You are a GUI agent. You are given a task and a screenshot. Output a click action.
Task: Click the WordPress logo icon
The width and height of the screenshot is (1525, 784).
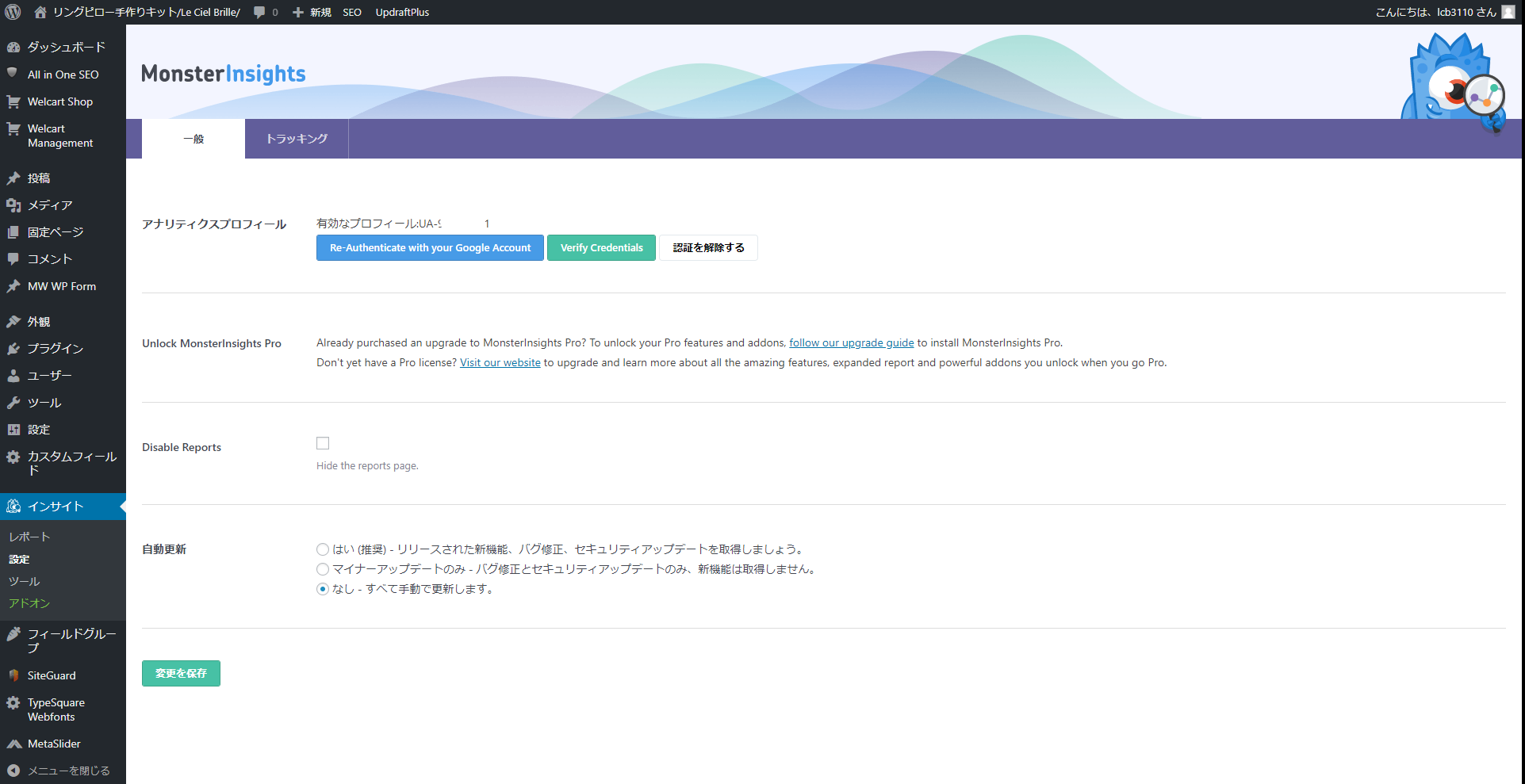13,12
